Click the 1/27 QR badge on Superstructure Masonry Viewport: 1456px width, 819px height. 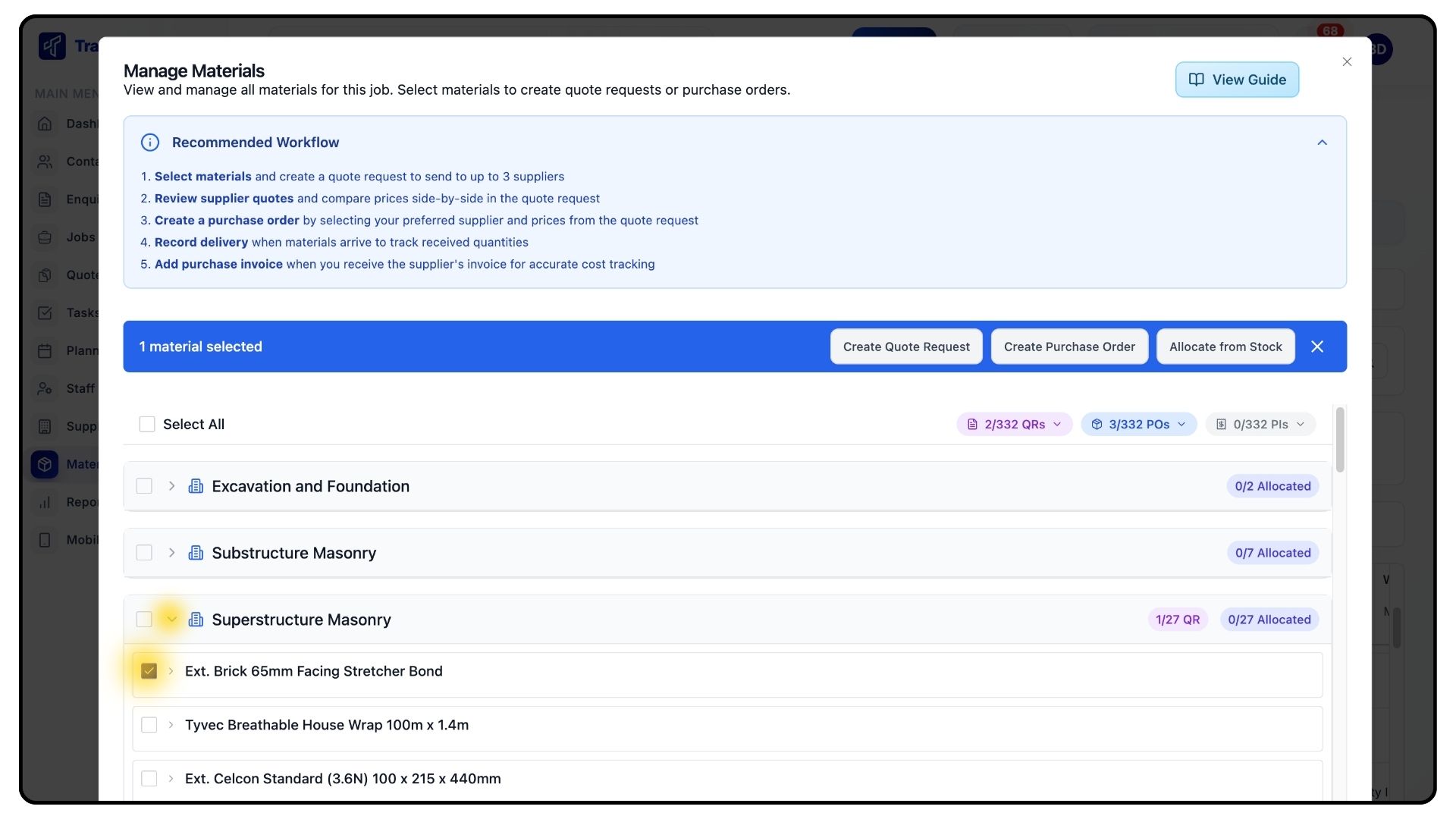click(1177, 620)
